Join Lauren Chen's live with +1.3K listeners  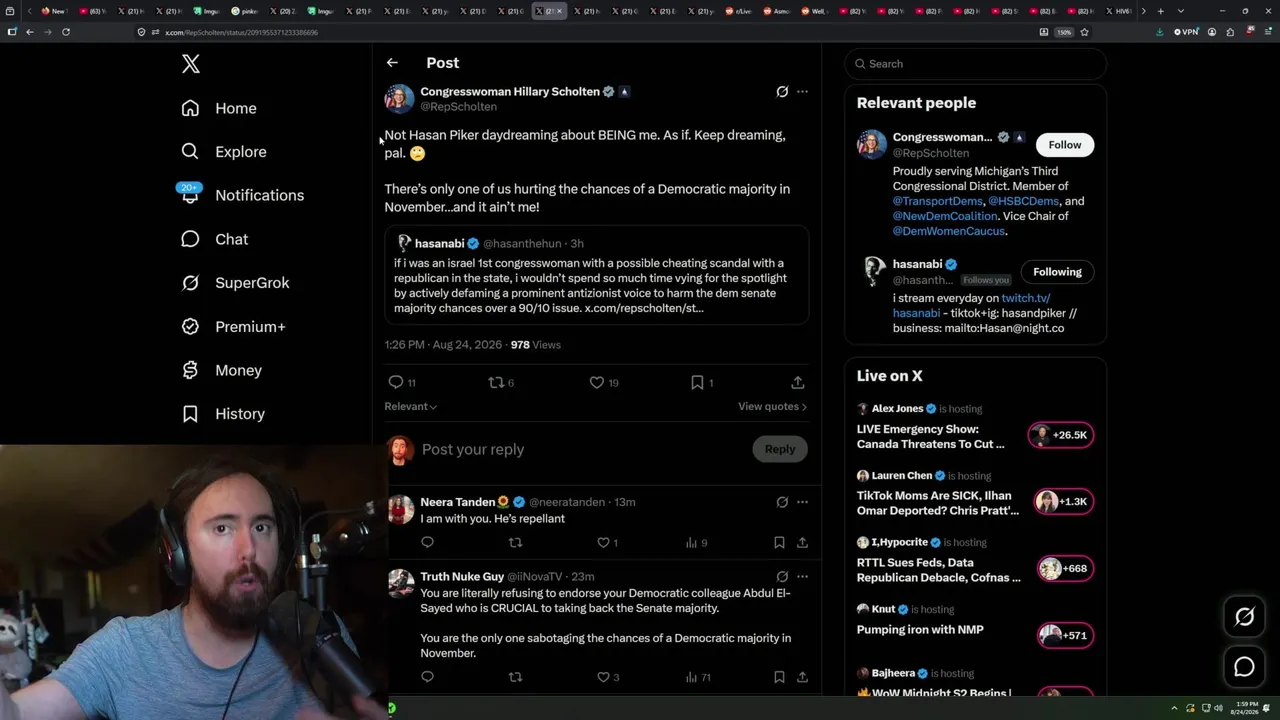[1065, 502]
